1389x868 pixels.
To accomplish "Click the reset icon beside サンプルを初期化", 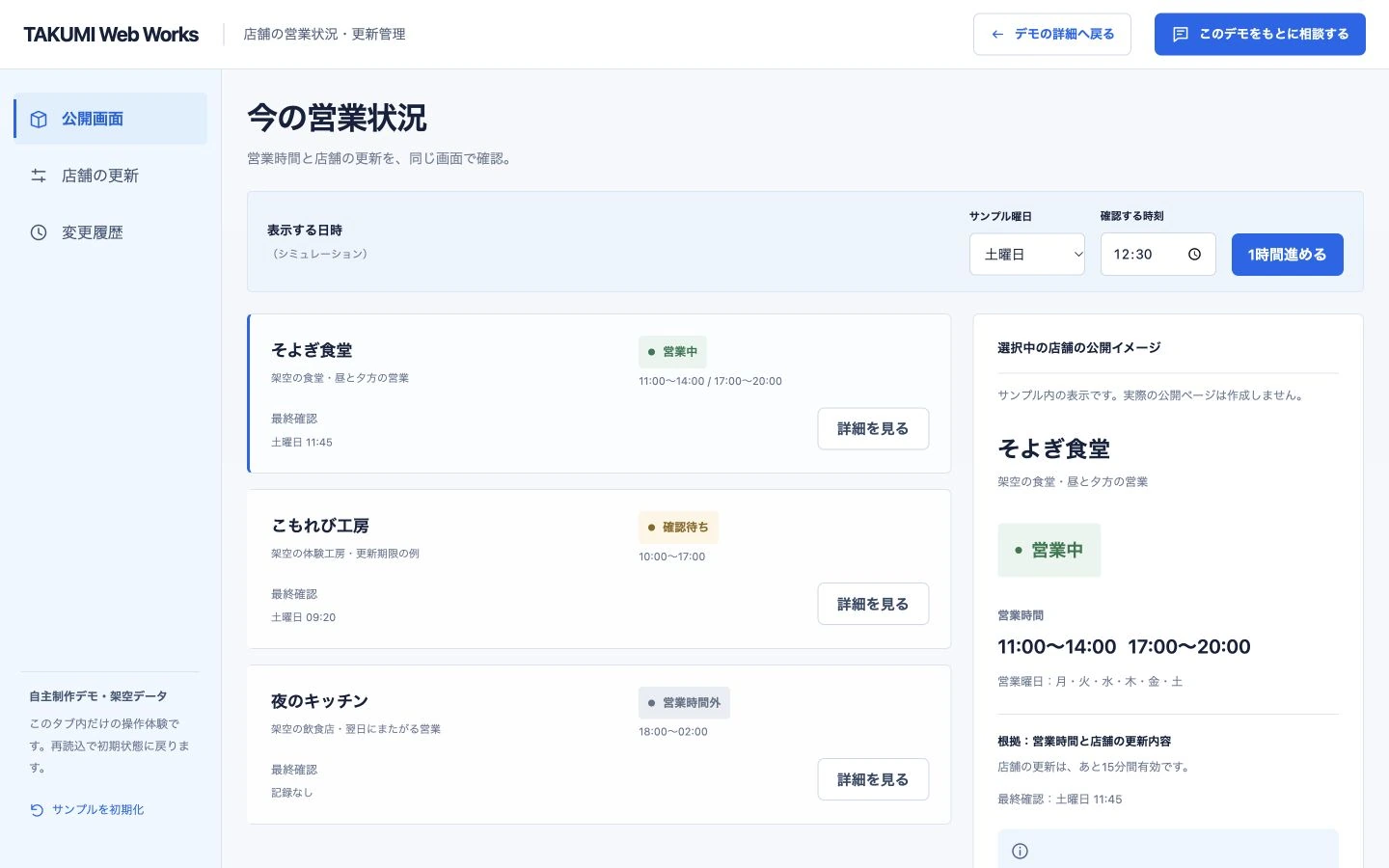I will tap(37, 810).
